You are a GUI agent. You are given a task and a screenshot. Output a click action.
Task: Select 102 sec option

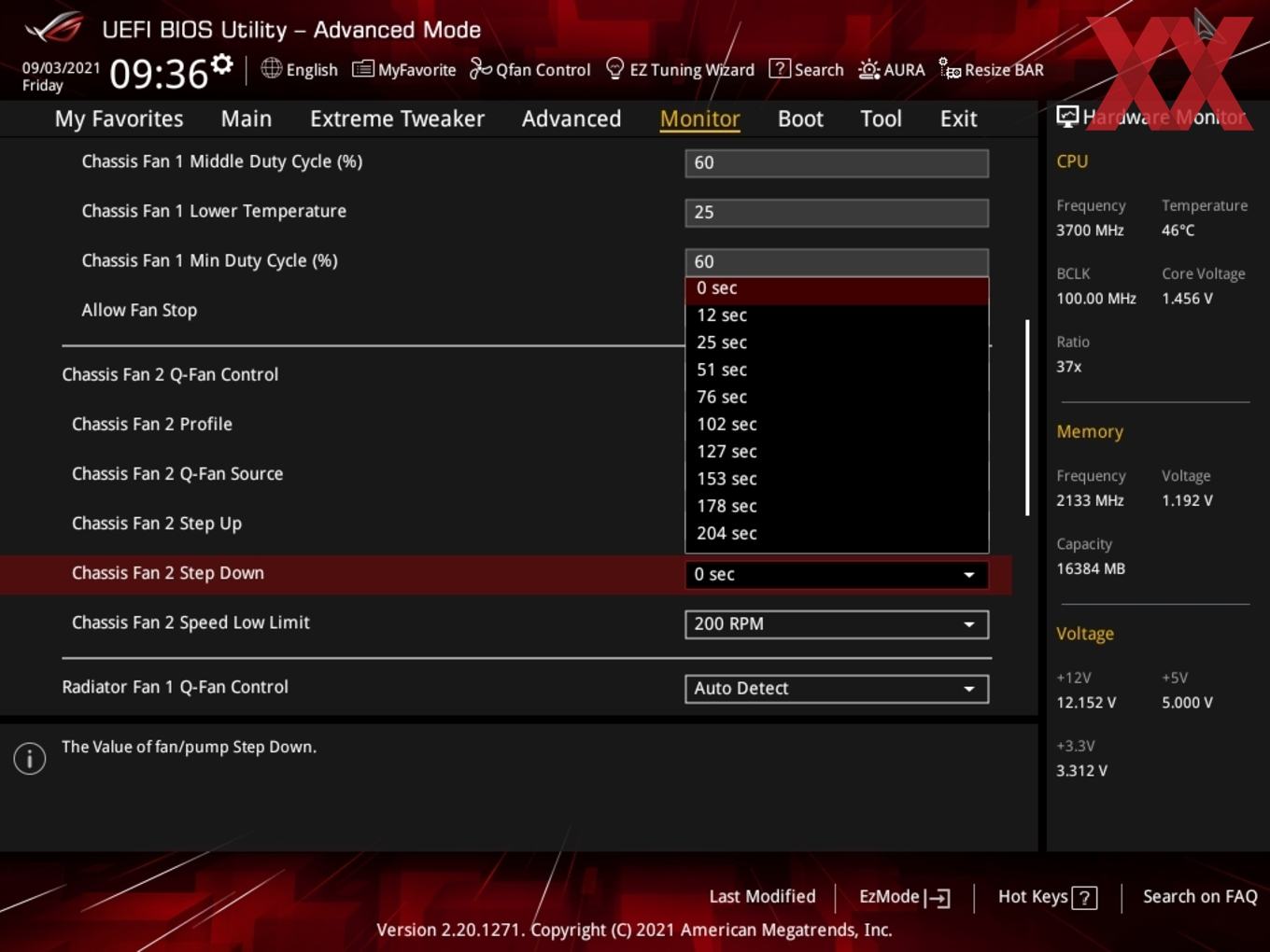coord(837,424)
